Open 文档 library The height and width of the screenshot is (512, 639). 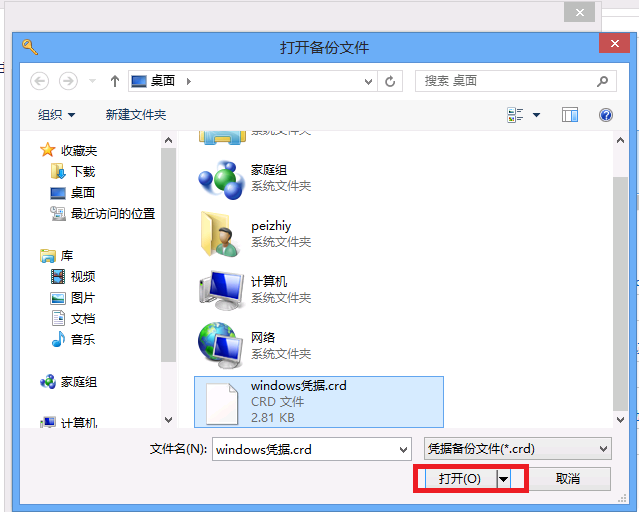[x=83, y=319]
